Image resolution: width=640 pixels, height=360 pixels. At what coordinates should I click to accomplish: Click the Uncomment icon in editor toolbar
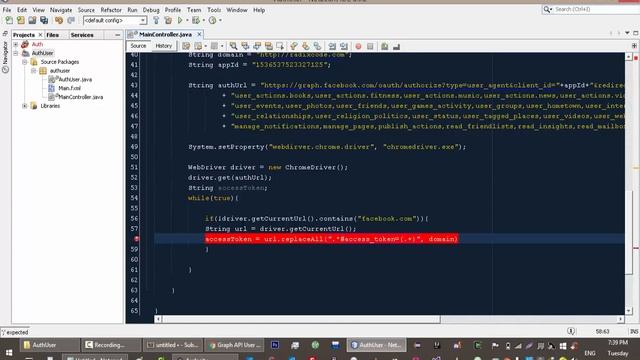tap(396, 46)
